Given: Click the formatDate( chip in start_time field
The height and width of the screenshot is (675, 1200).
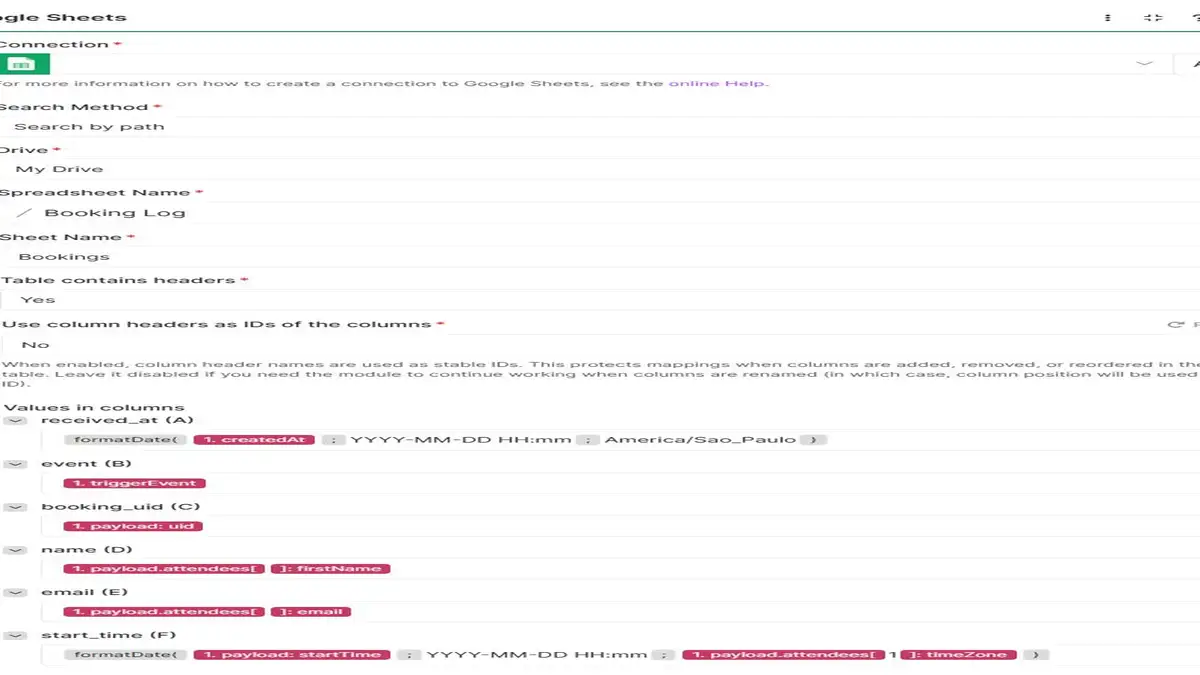Looking at the screenshot, I should (125, 655).
